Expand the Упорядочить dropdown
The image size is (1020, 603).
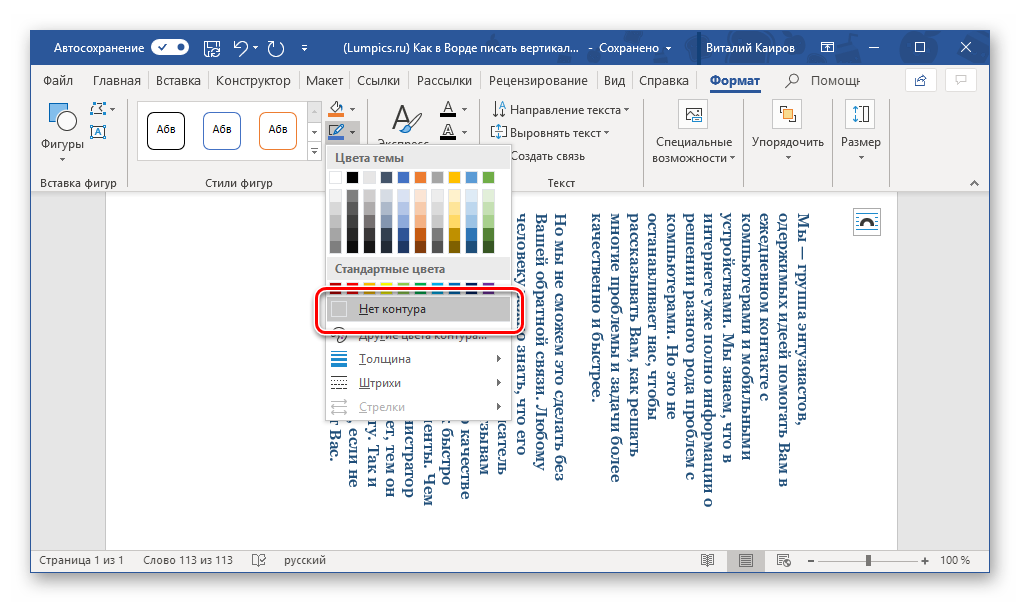point(788,142)
